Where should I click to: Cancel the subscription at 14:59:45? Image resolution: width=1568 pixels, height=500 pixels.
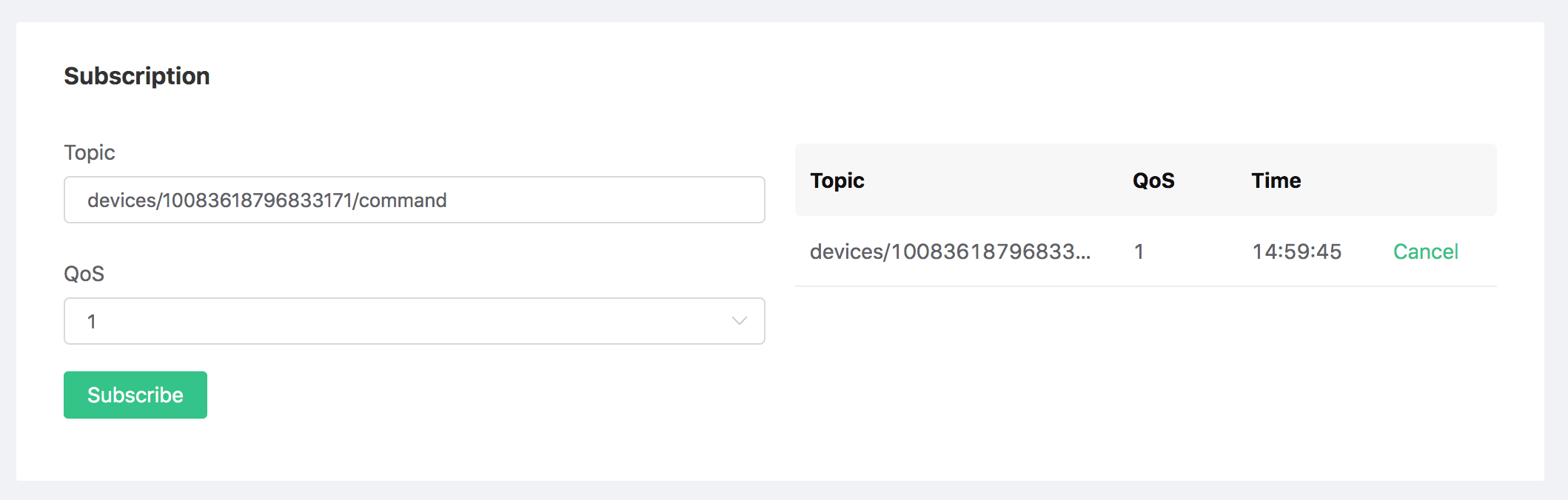tap(1425, 251)
